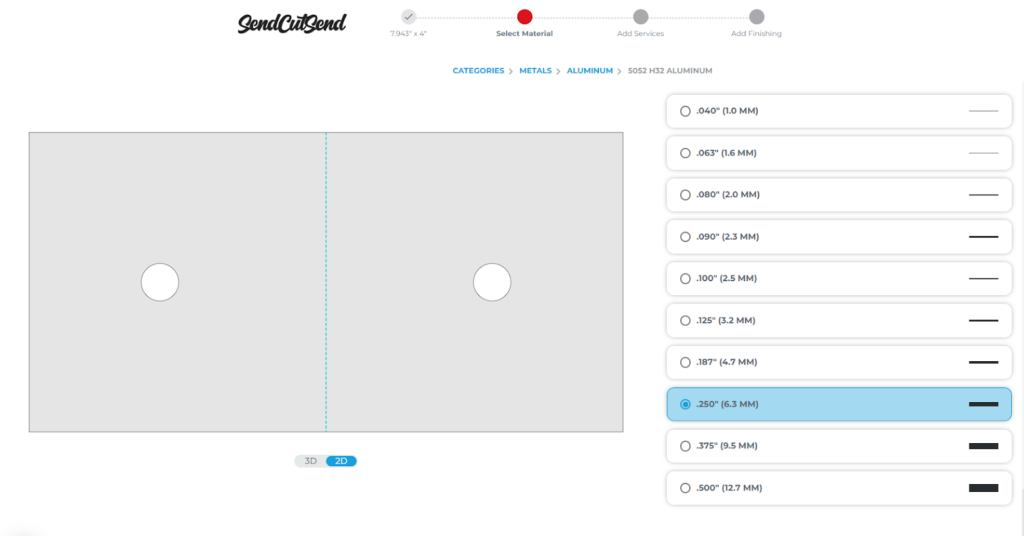Click the Add Services step circle
Viewport: 1024px width, 536px height.
point(640,16)
